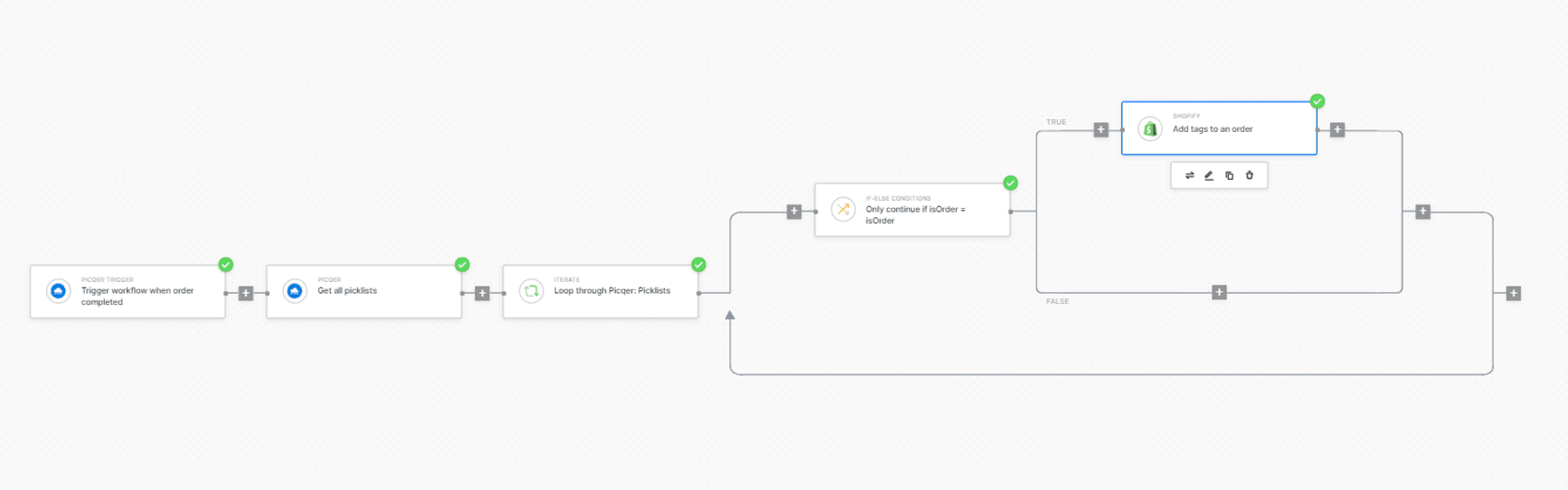Click green checkmark on If-Else Conditions node
Image resolution: width=1568 pixels, height=490 pixels.
click(x=1011, y=184)
